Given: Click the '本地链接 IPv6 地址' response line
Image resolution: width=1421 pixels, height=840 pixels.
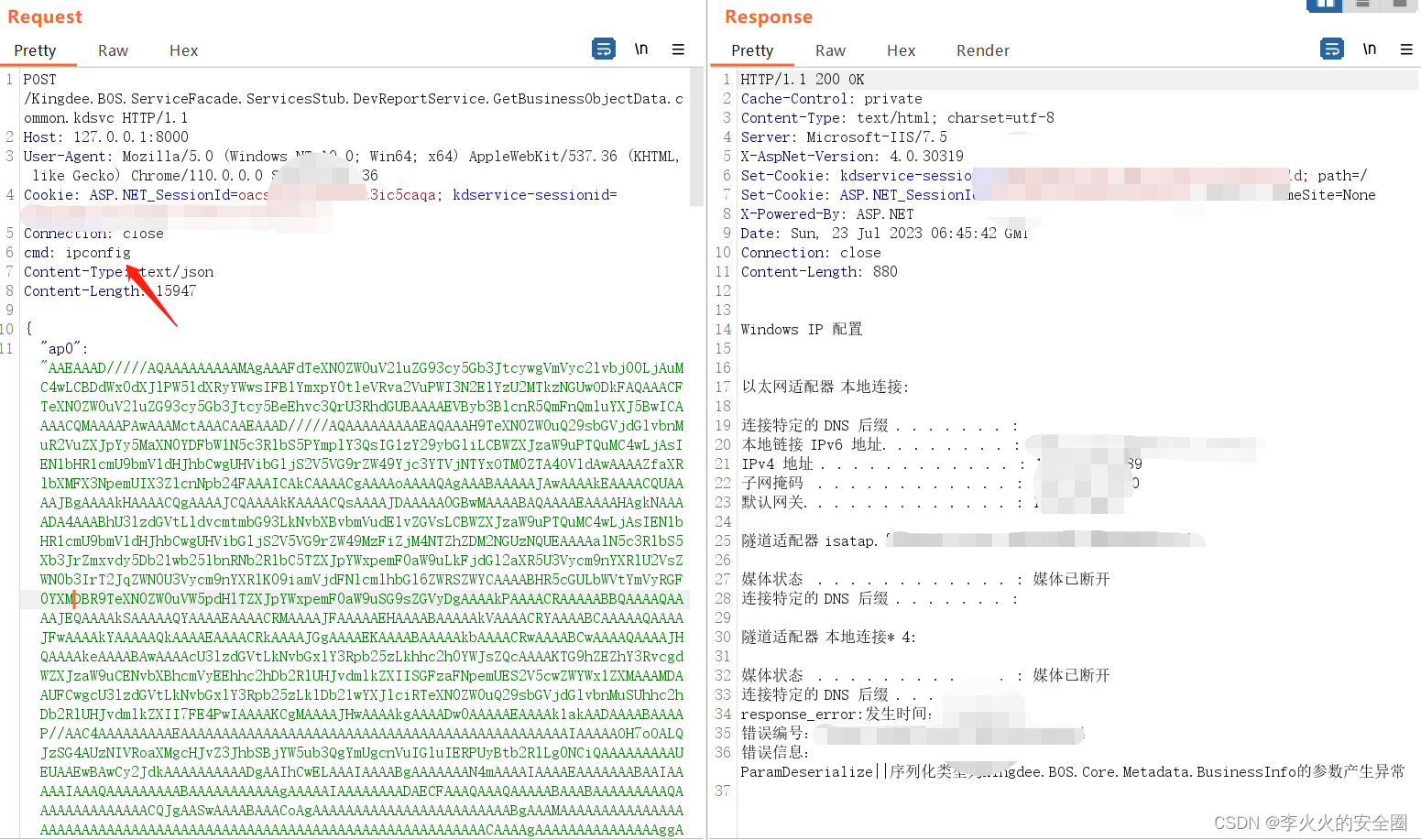Looking at the screenshot, I should pos(1003,445).
